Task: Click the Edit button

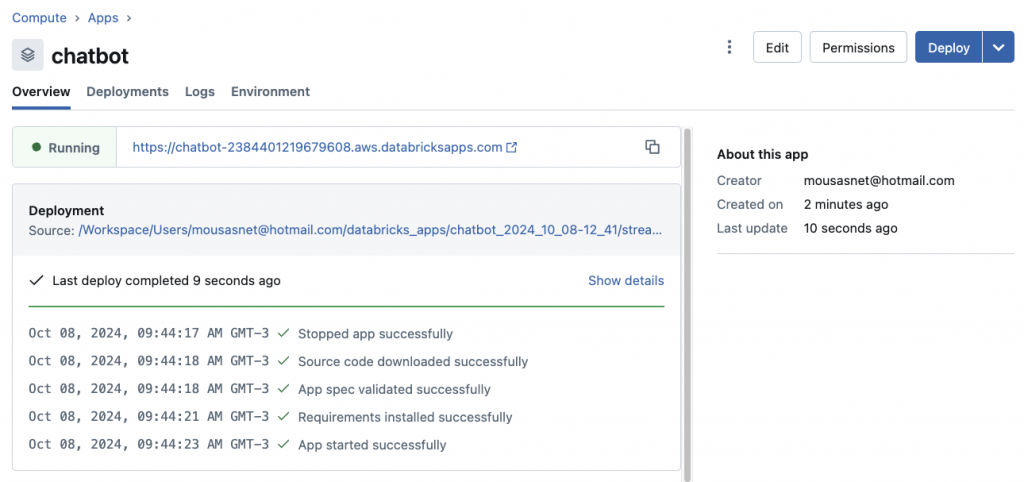Action: [x=777, y=48]
